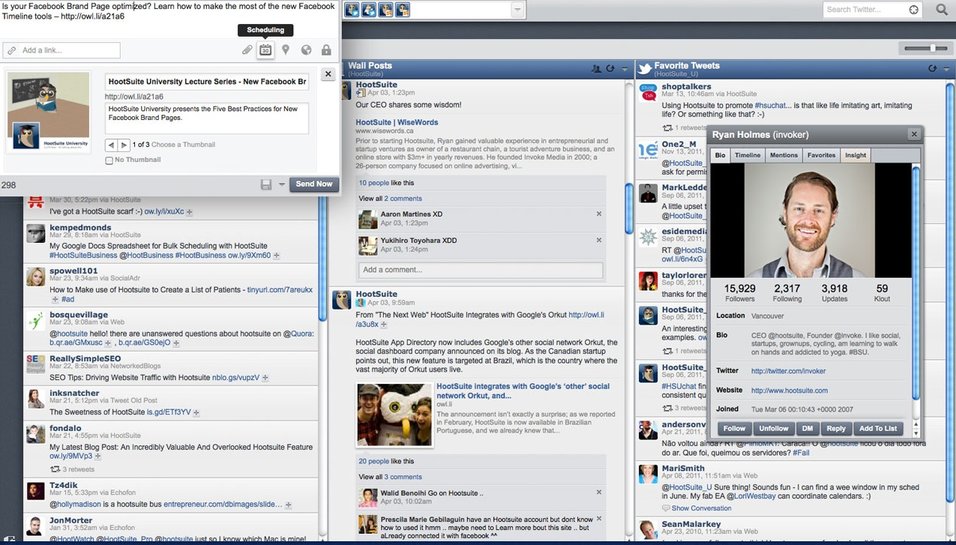This screenshot has width=956, height=545.
Task: Click the Unfollow button
Action: pyautogui.click(x=774, y=429)
